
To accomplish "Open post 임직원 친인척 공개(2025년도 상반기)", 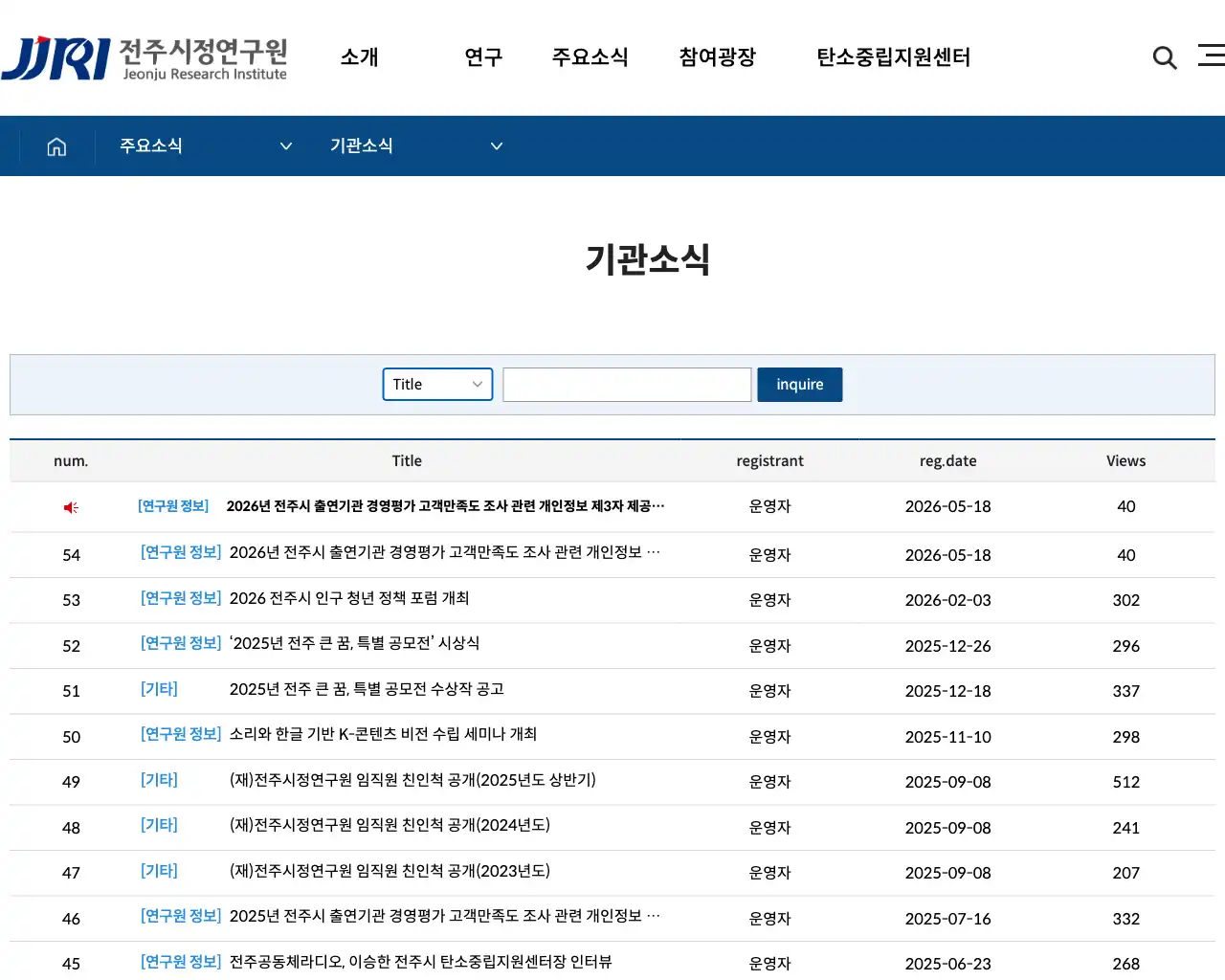I will tap(412, 780).
